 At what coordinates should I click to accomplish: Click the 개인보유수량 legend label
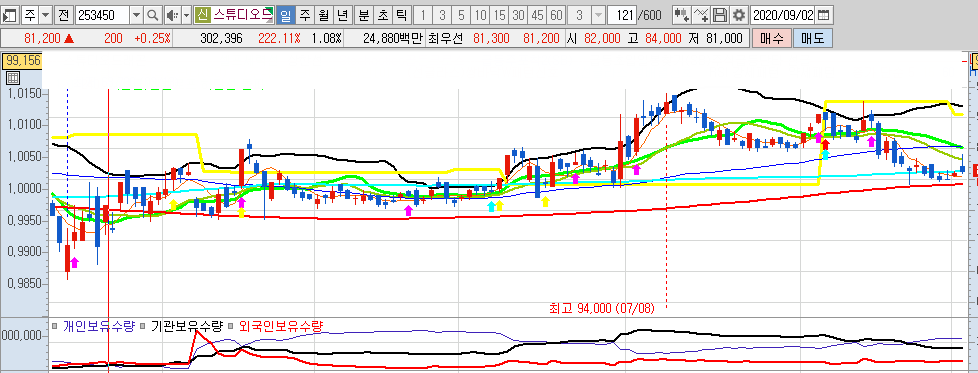pyautogui.click(x=98, y=326)
